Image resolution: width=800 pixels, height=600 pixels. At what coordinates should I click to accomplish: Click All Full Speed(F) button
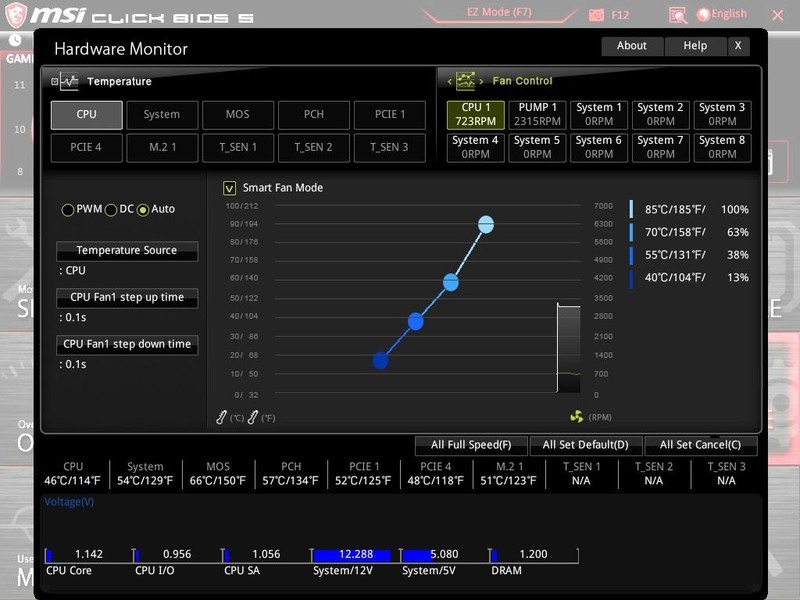tap(471, 445)
